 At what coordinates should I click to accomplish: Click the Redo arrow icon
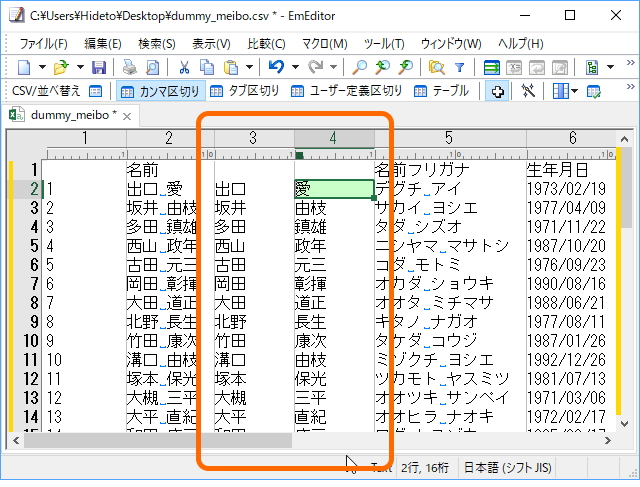(x=315, y=67)
